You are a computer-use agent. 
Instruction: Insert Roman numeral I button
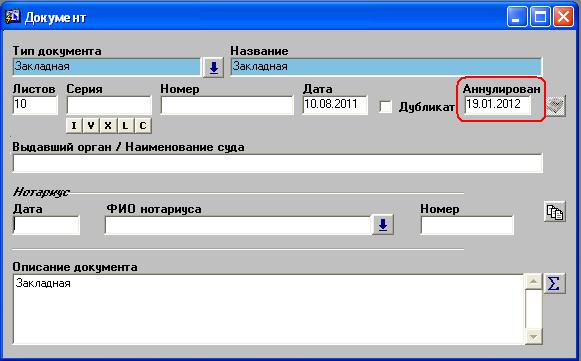[74, 126]
